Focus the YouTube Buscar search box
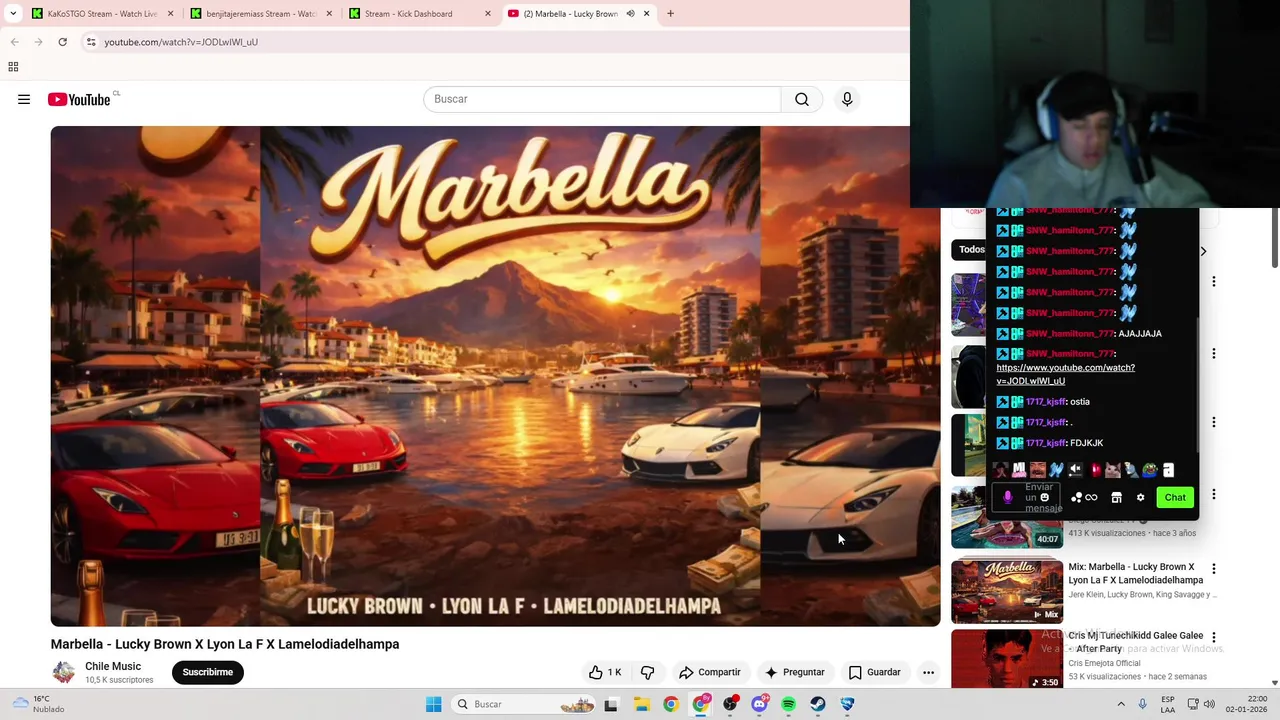The width and height of the screenshot is (1280, 720). click(602, 99)
